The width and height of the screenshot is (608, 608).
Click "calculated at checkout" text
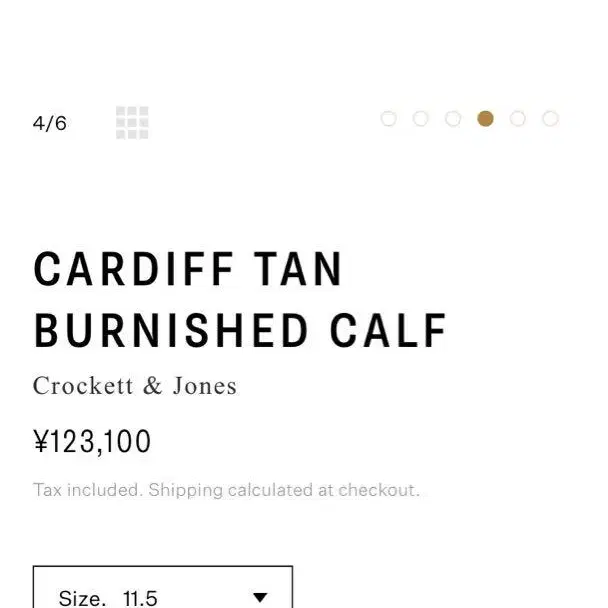[324, 490]
